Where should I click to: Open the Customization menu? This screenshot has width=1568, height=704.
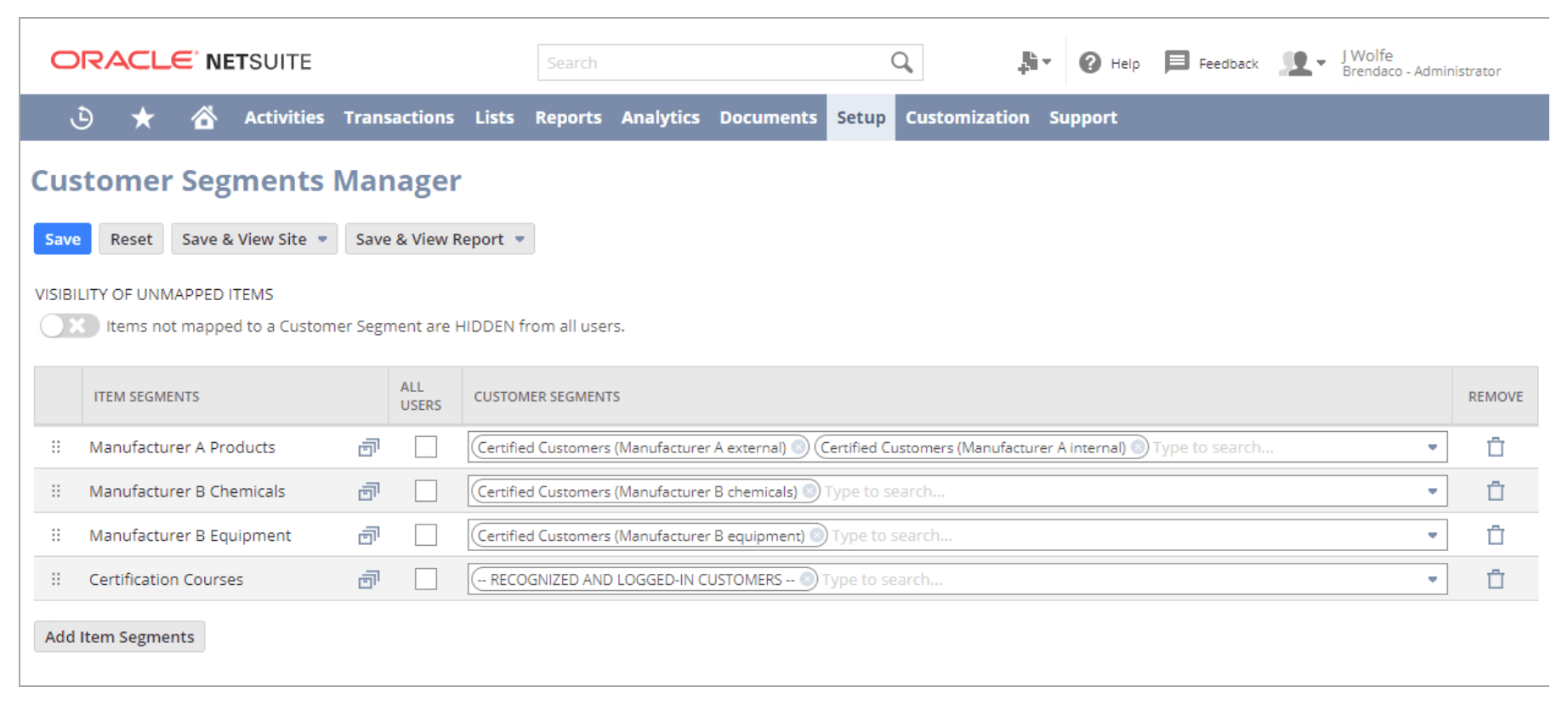coord(967,117)
